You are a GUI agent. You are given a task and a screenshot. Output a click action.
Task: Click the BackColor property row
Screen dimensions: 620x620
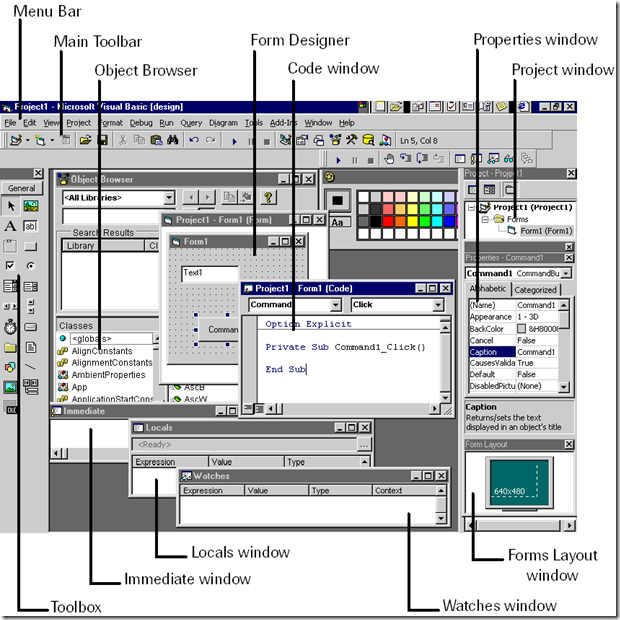(x=514, y=329)
